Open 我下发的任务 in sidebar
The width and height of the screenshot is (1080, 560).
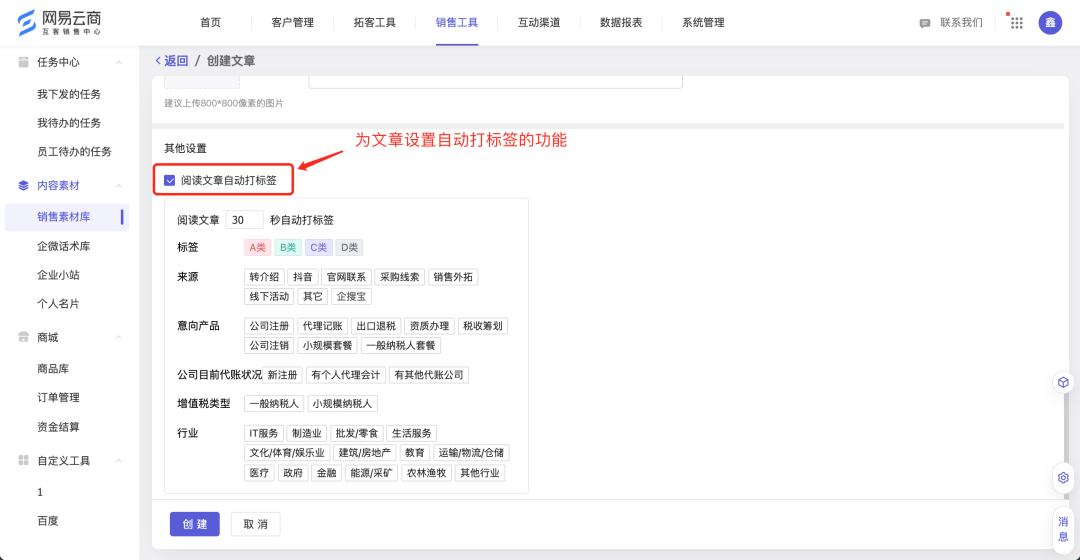pos(69,94)
